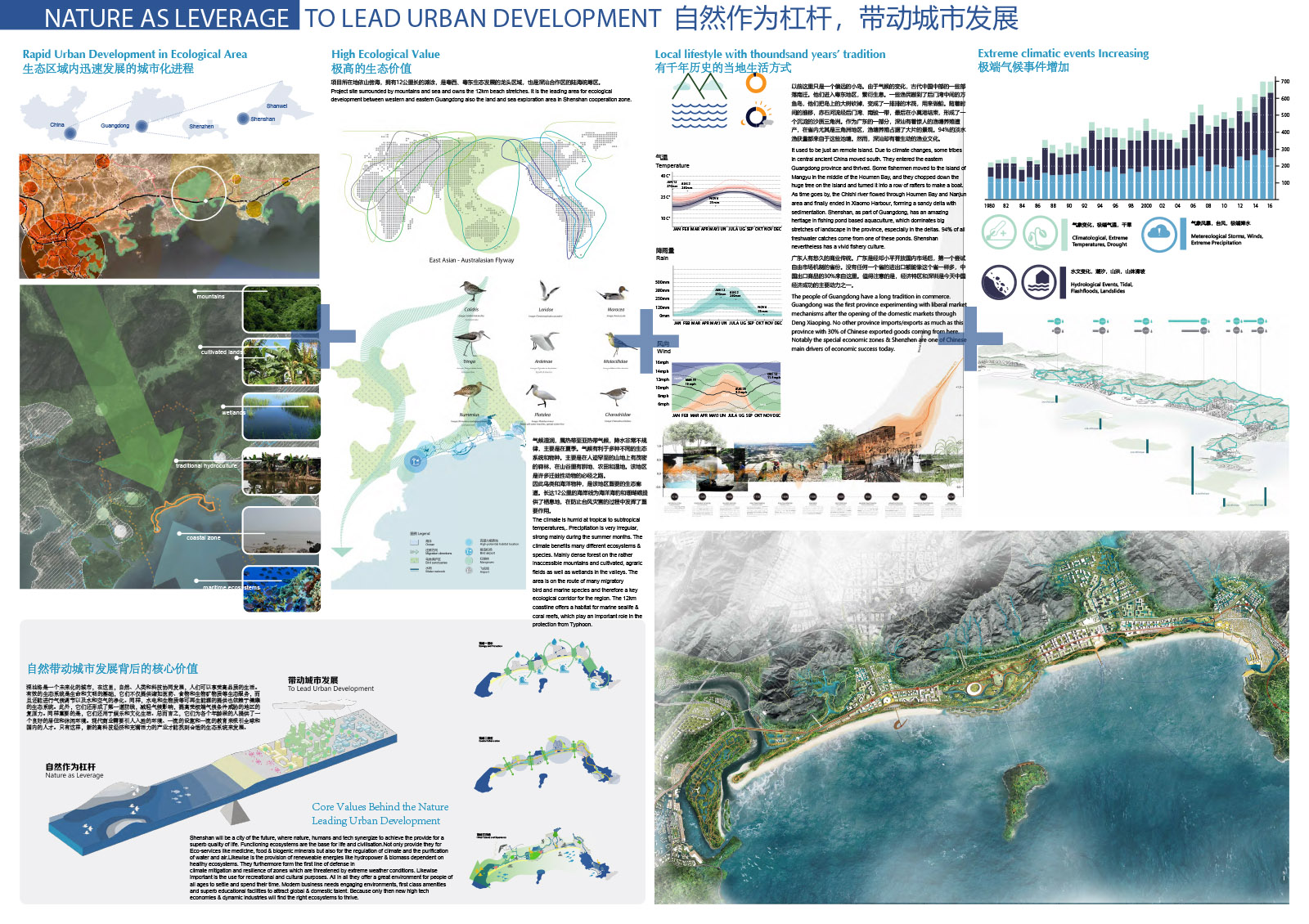Open the mountains landscape photo
This screenshot has height=924, width=1309.
pyautogui.click(x=281, y=309)
